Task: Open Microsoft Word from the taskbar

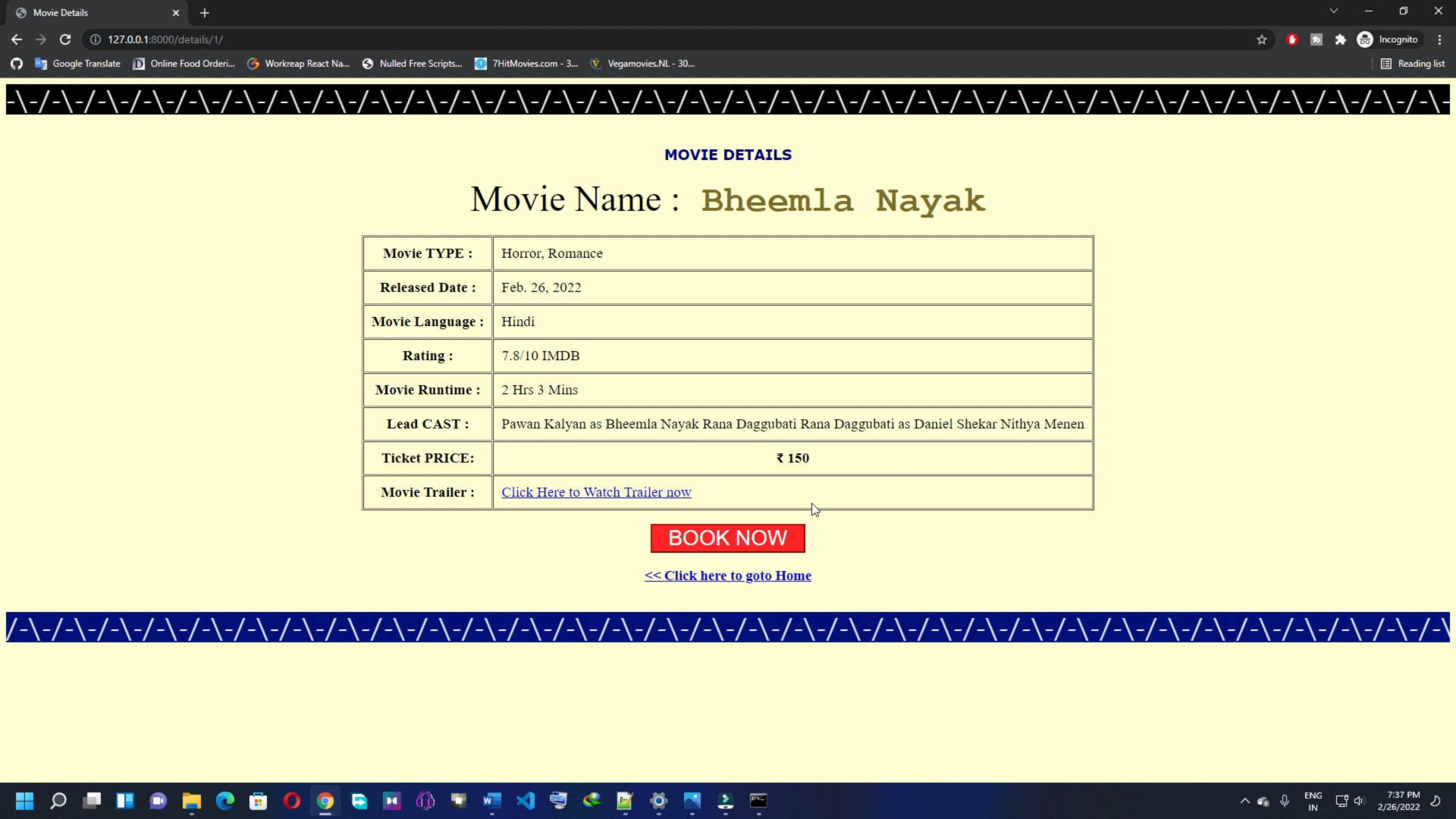Action: pos(492,801)
